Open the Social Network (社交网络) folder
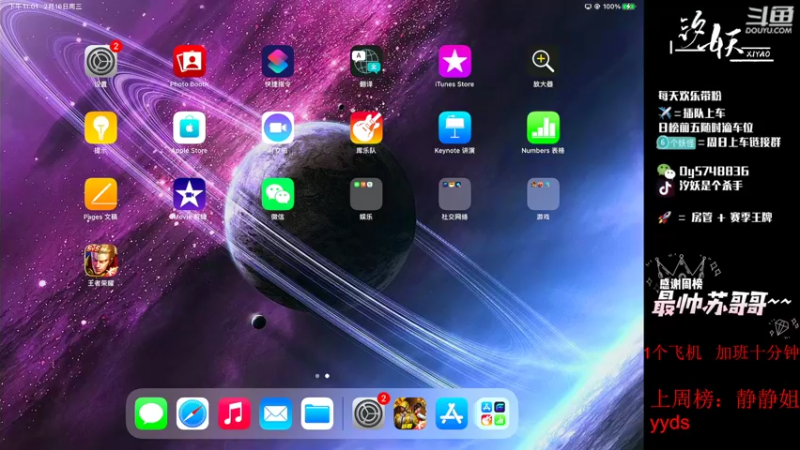The width and height of the screenshot is (800, 450). (x=455, y=194)
